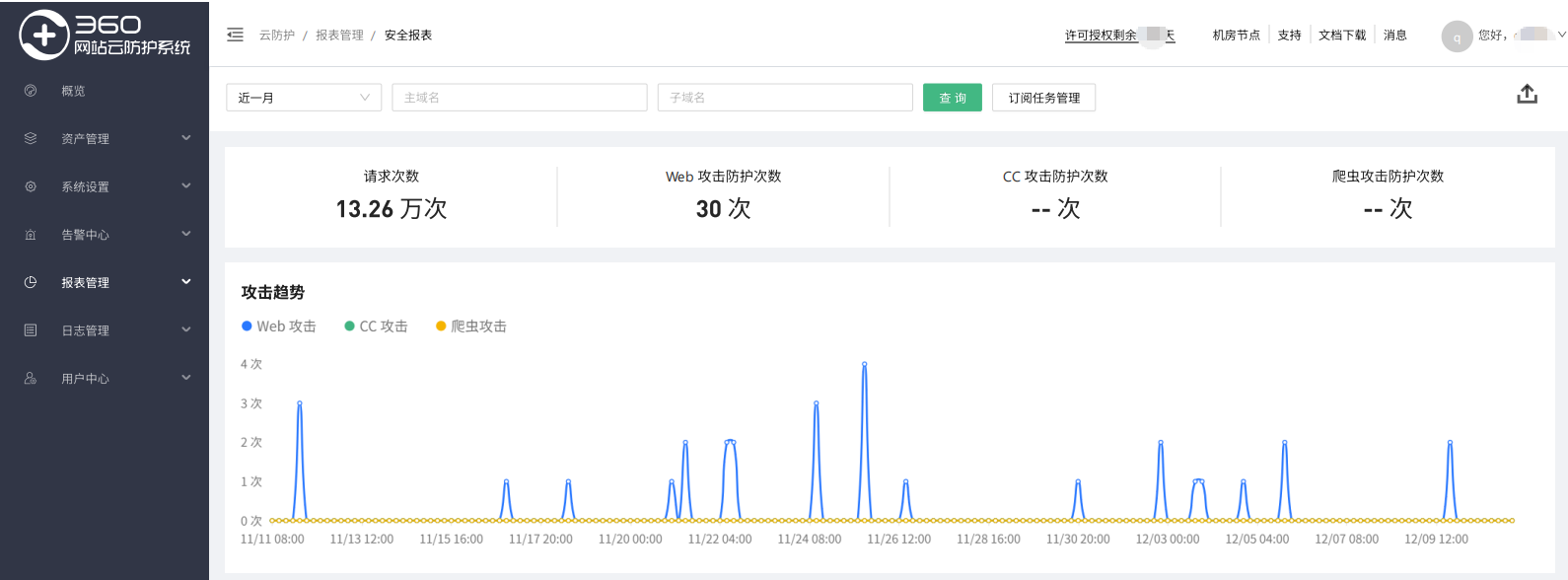
Task: Toggle Web 攻击 series in chart legend
Action: click(279, 326)
